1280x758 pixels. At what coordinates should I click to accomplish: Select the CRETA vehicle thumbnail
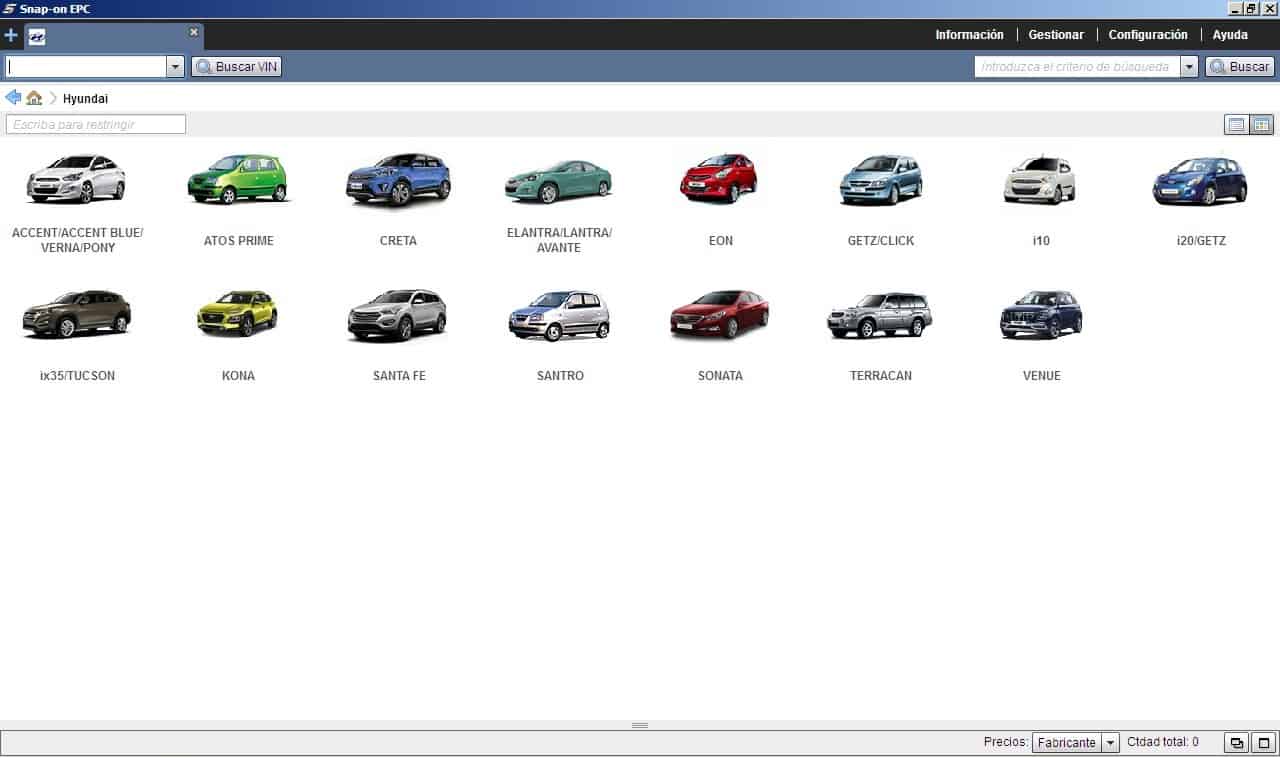(x=398, y=181)
